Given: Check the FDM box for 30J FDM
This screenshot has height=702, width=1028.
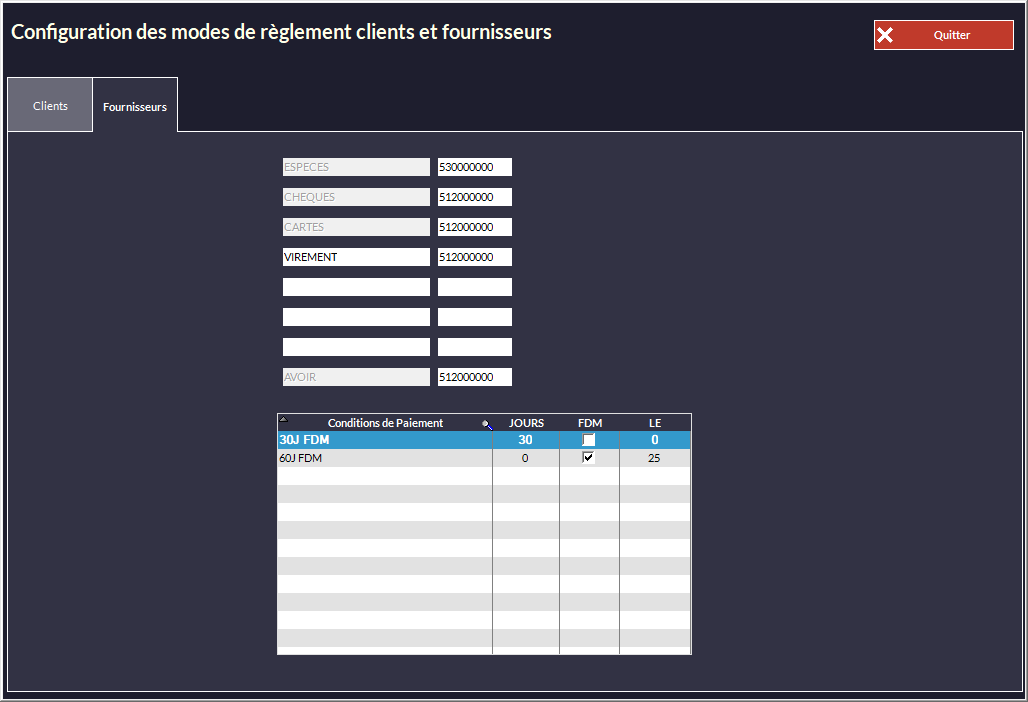Looking at the screenshot, I should point(589,440).
